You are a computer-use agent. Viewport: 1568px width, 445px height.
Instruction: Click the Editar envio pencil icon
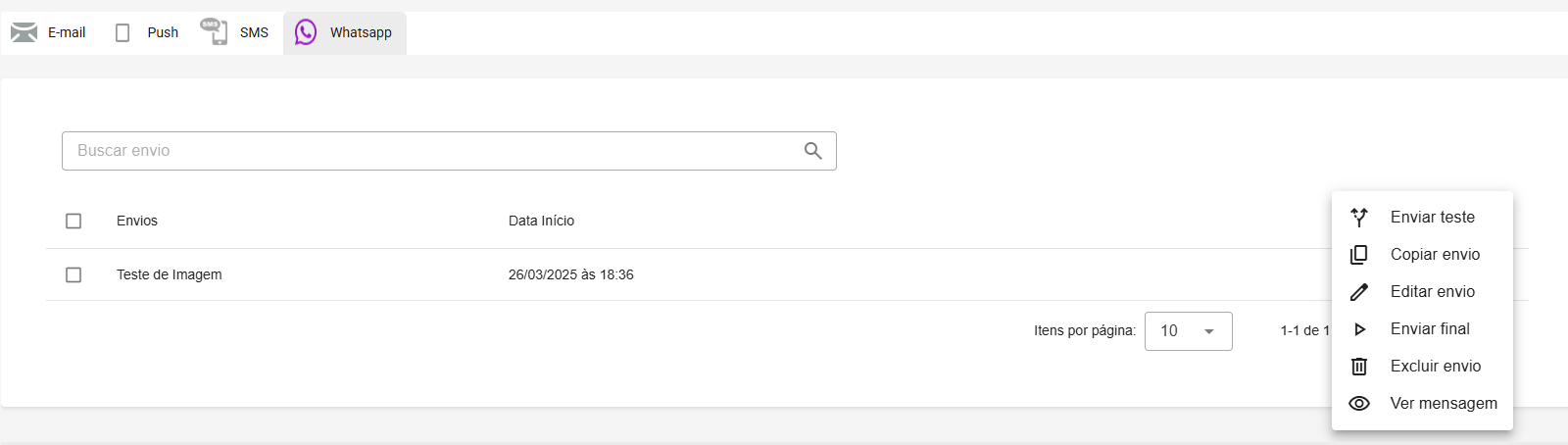click(1359, 292)
